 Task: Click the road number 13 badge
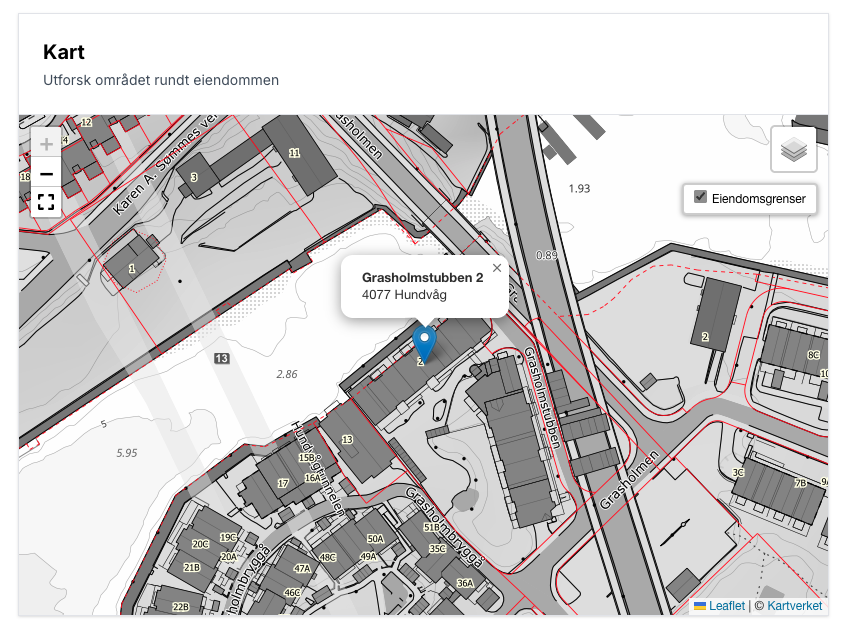pos(222,358)
